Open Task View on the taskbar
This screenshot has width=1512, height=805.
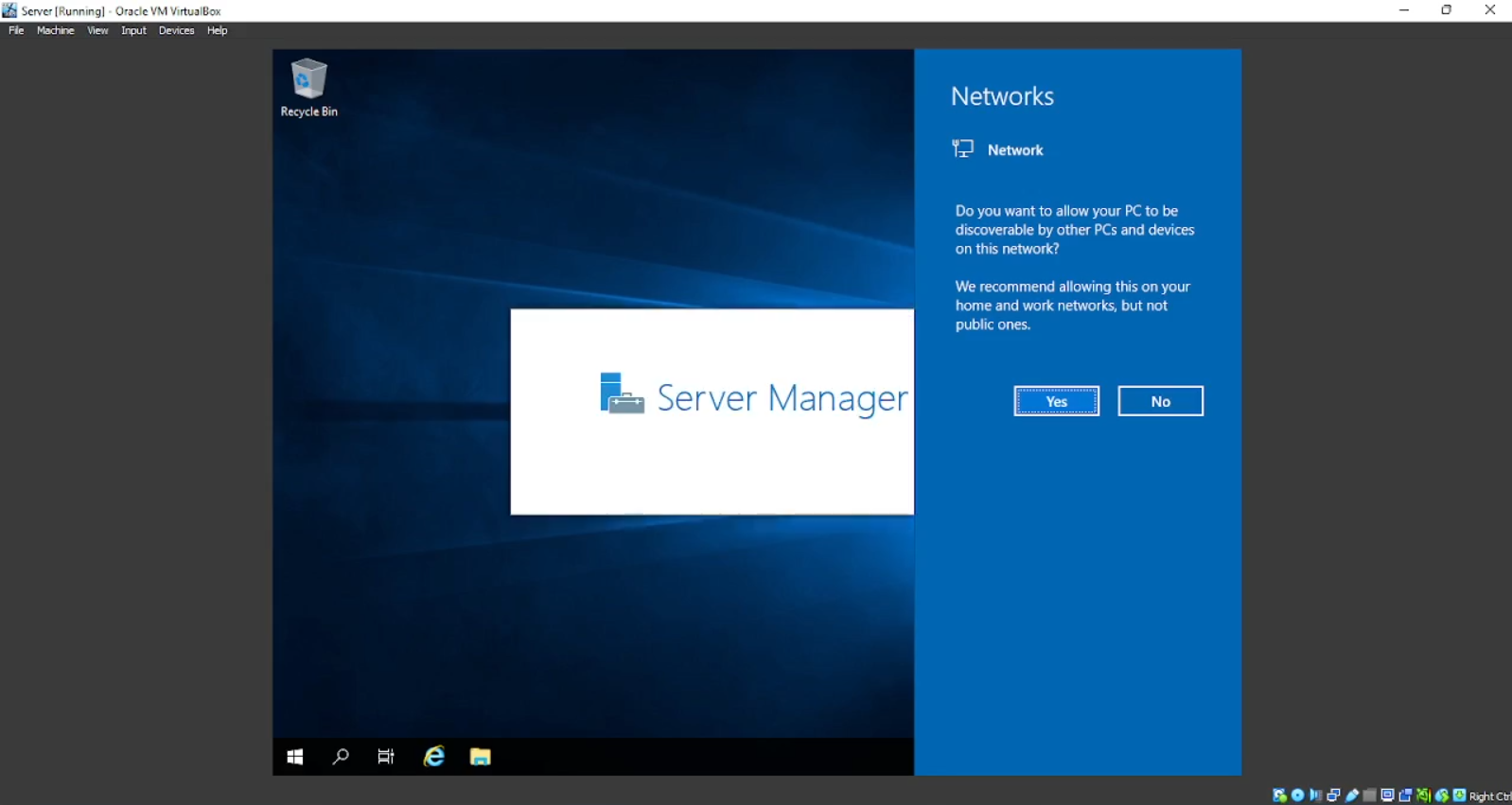pos(386,757)
